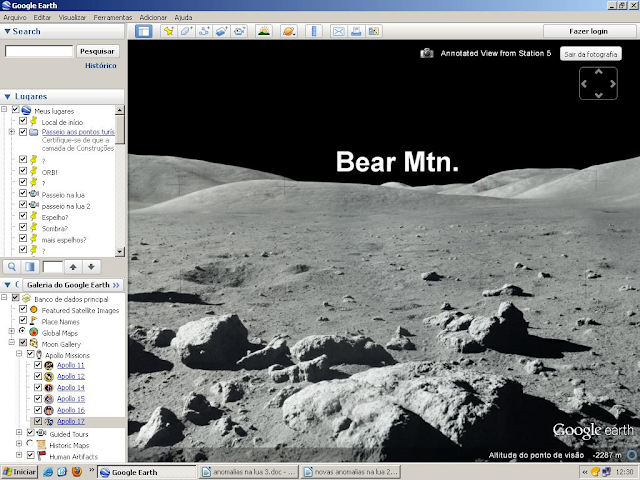640x480 pixels.
Task: Add a polygon from the toolbar
Action: [186, 31]
